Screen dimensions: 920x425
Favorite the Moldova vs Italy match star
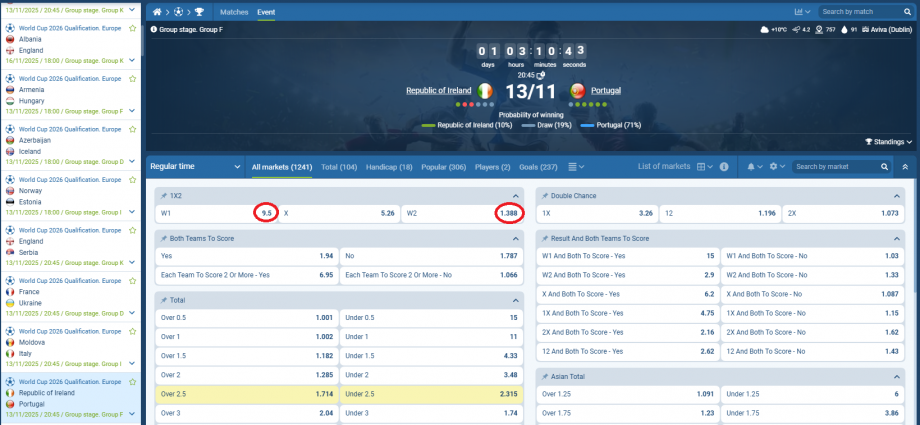pos(133,331)
